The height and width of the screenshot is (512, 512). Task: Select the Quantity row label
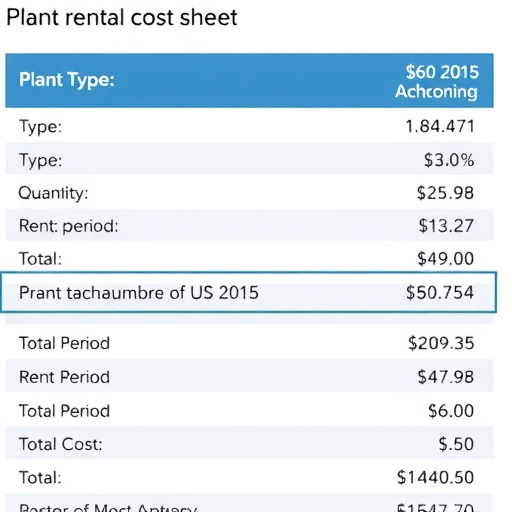tap(53, 193)
